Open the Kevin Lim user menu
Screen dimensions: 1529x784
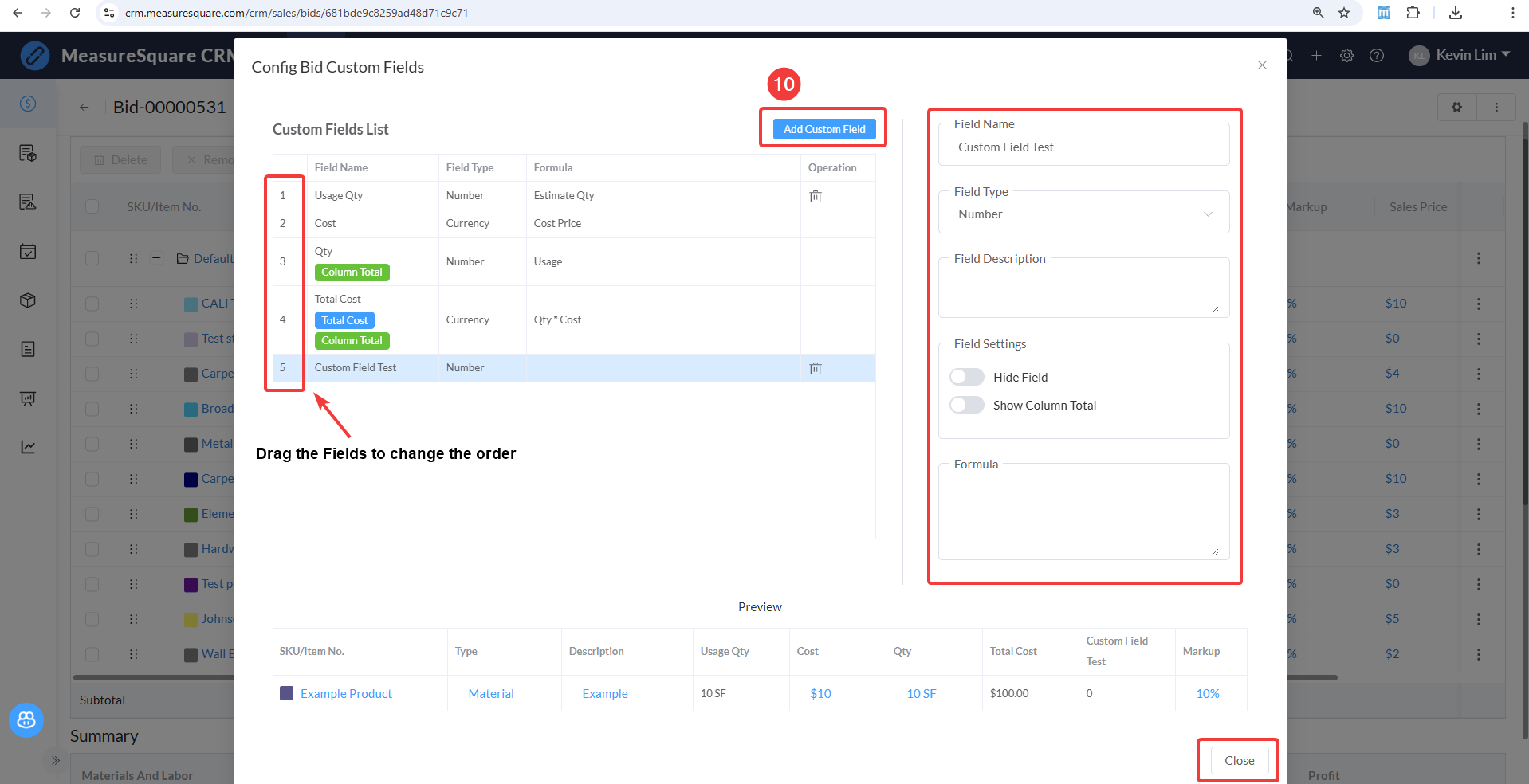tap(1459, 55)
